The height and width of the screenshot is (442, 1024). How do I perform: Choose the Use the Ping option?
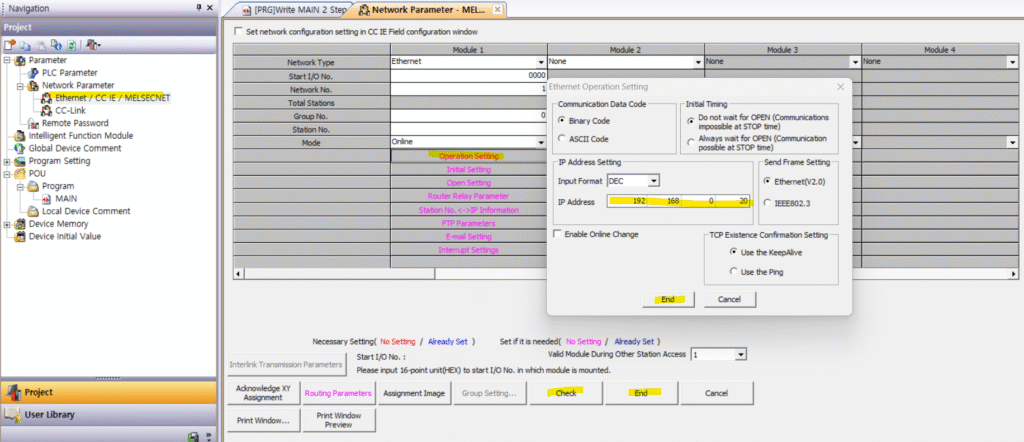734,272
